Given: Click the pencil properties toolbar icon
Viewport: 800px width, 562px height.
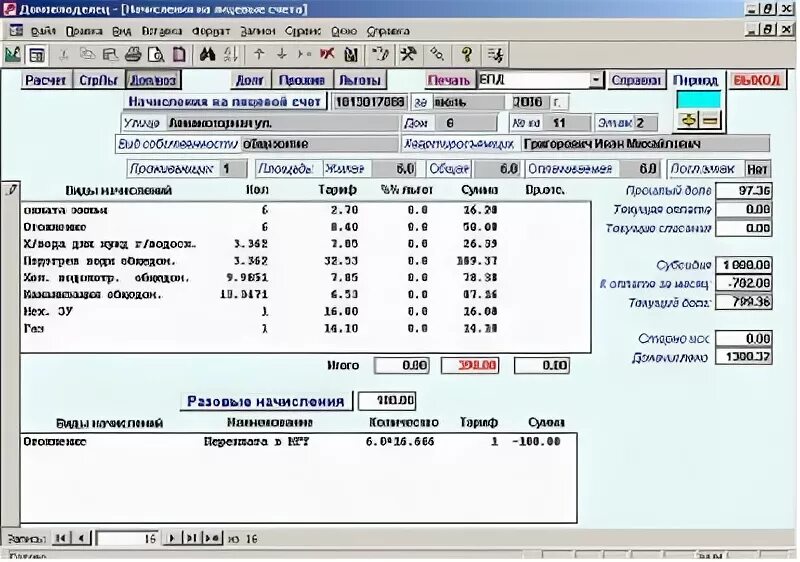Looking at the screenshot, I should (380, 54).
